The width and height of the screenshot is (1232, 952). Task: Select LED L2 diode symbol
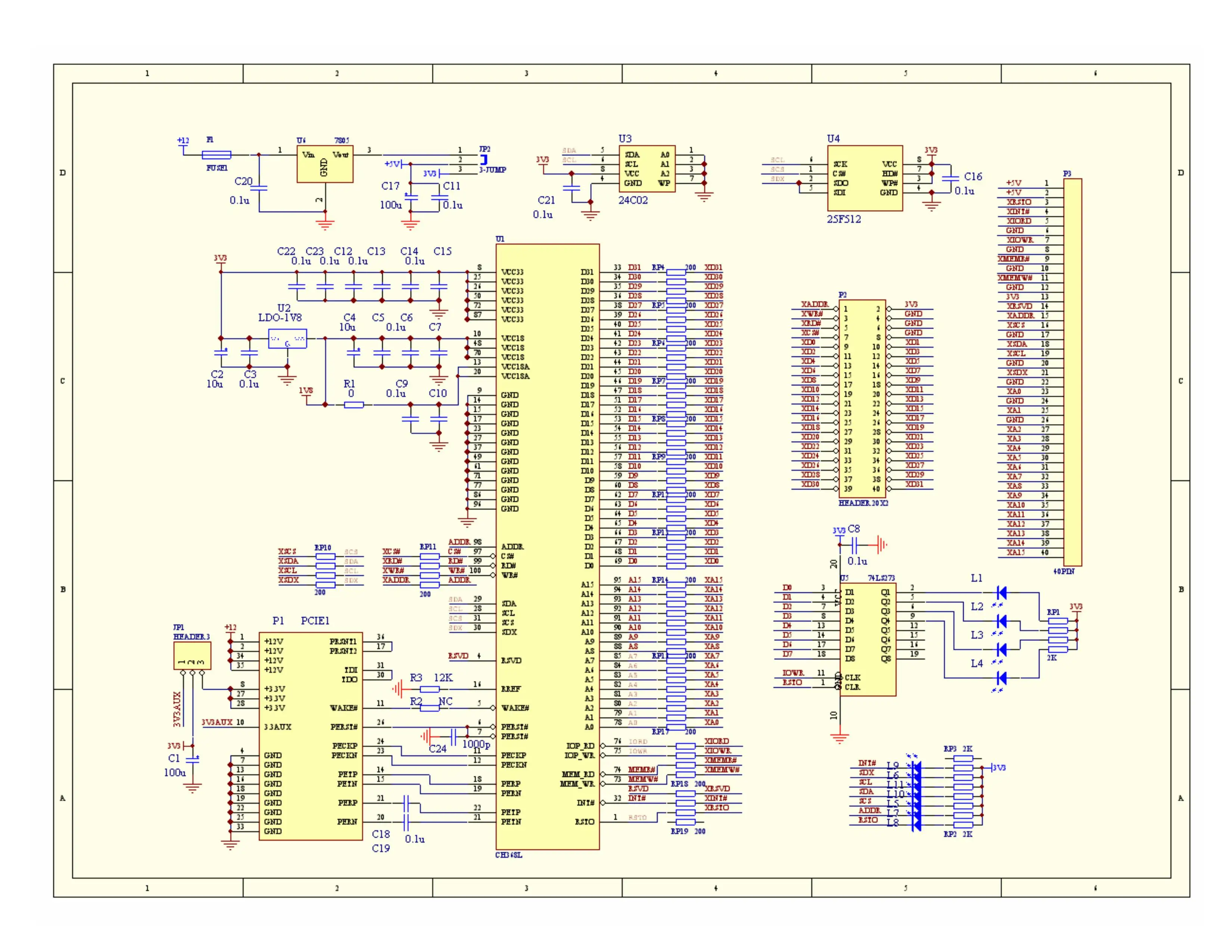point(1001,621)
